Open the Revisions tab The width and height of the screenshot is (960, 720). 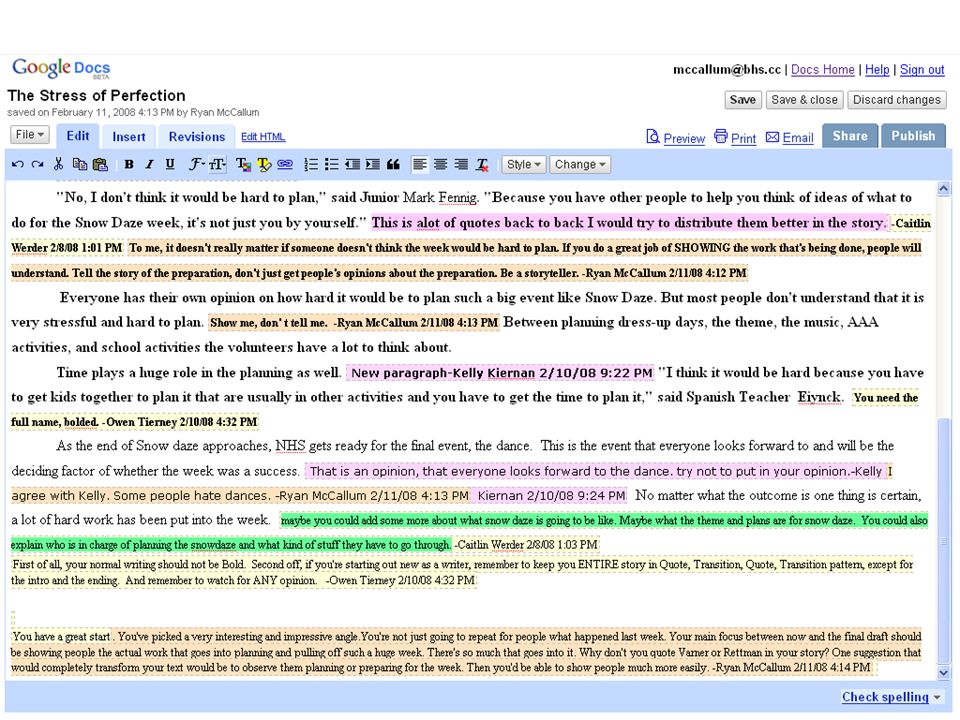click(x=197, y=137)
